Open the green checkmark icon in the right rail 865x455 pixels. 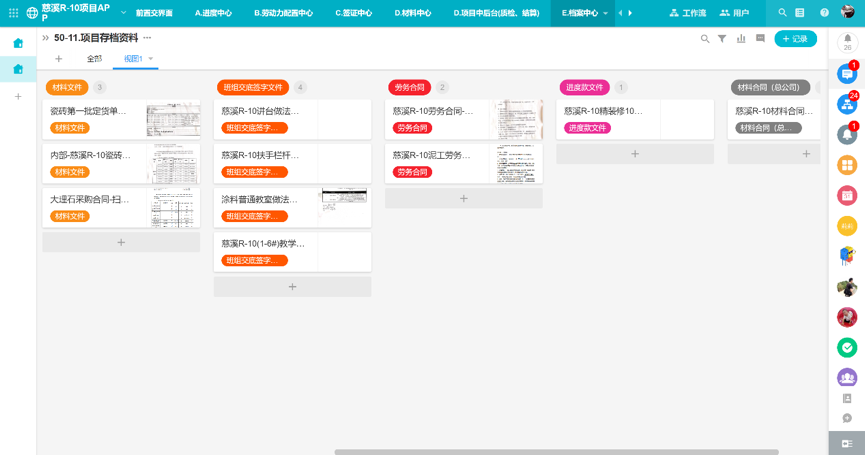(x=847, y=347)
